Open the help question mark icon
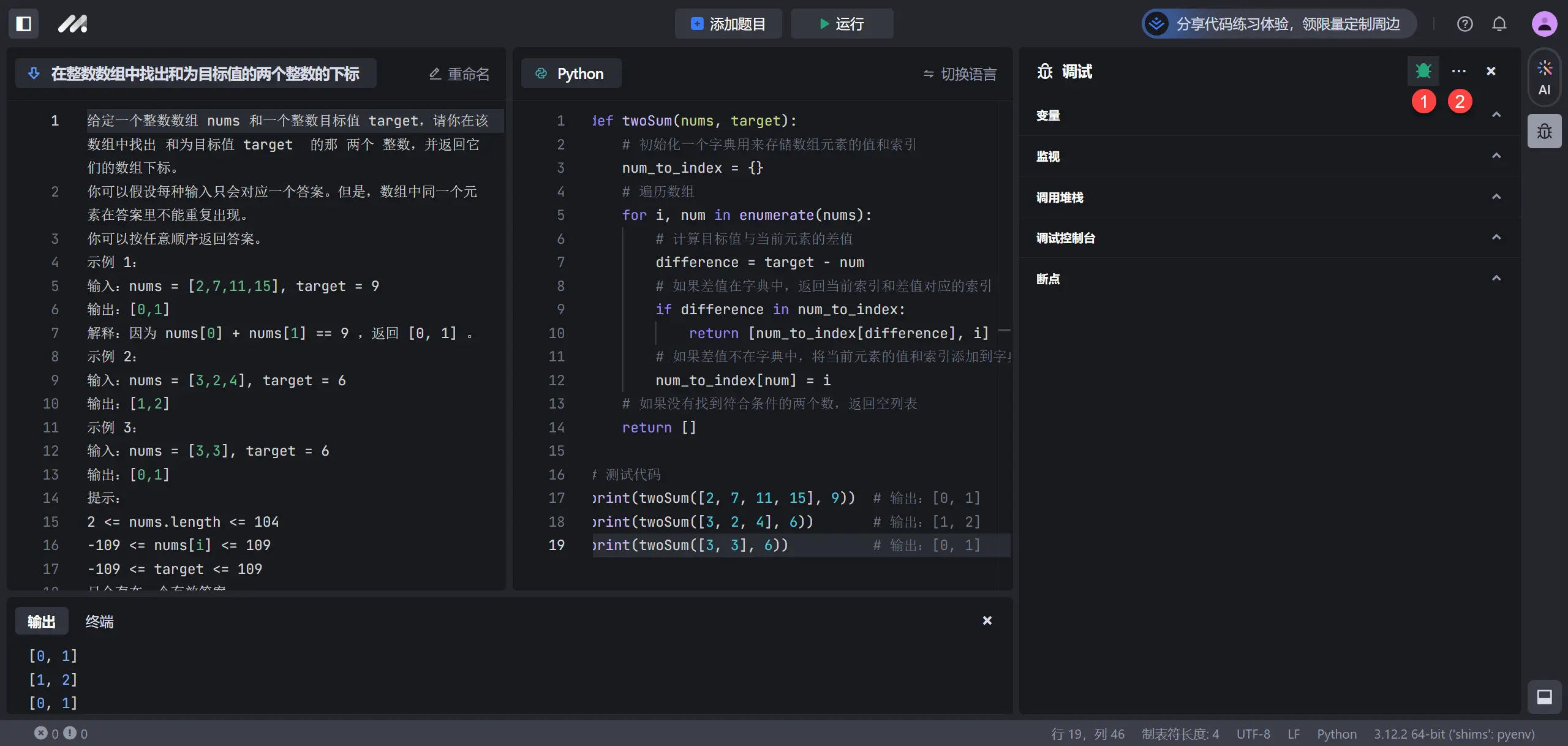The image size is (1568, 746). 1464,24
